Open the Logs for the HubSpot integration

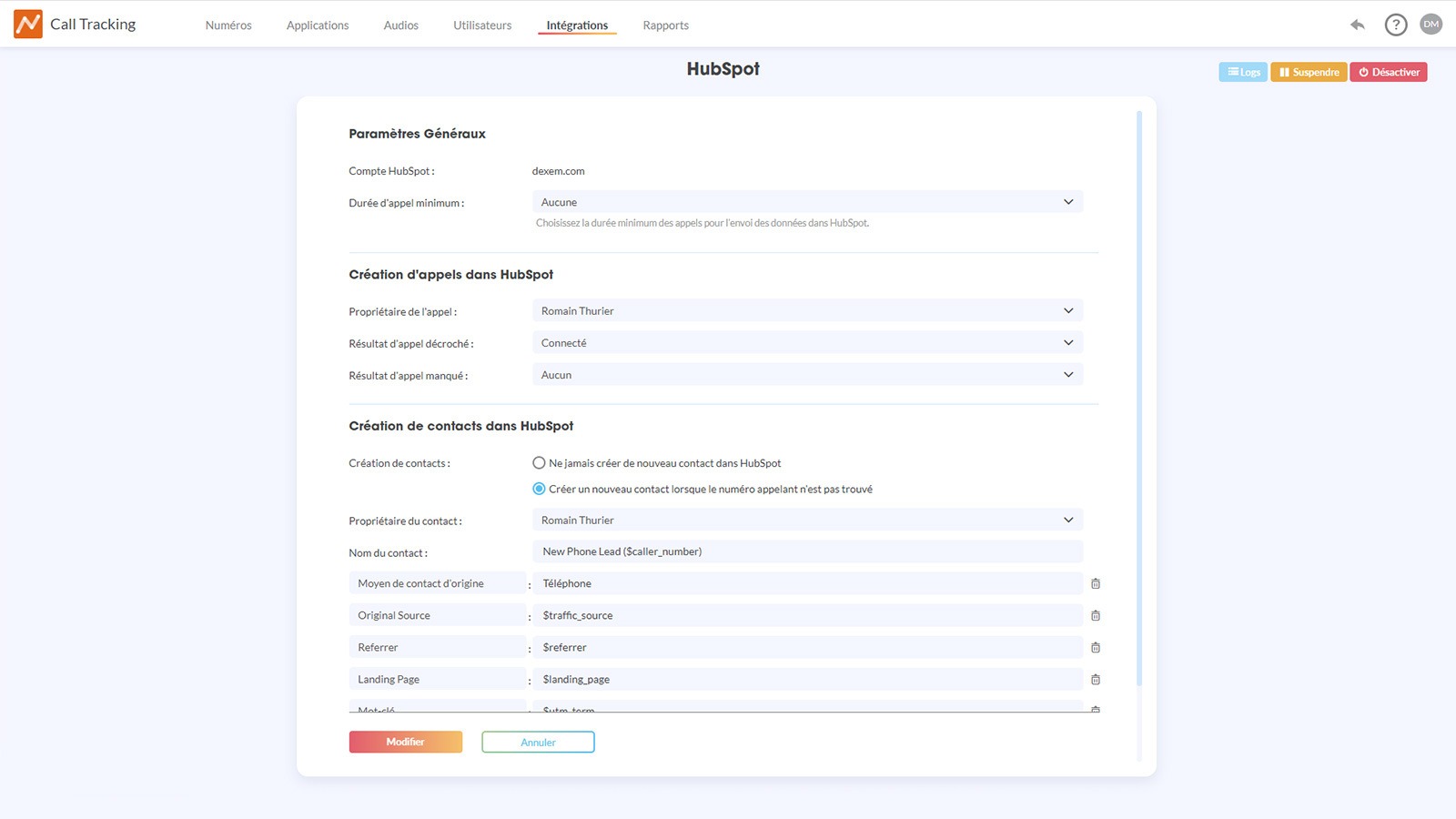pyautogui.click(x=1243, y=71)
